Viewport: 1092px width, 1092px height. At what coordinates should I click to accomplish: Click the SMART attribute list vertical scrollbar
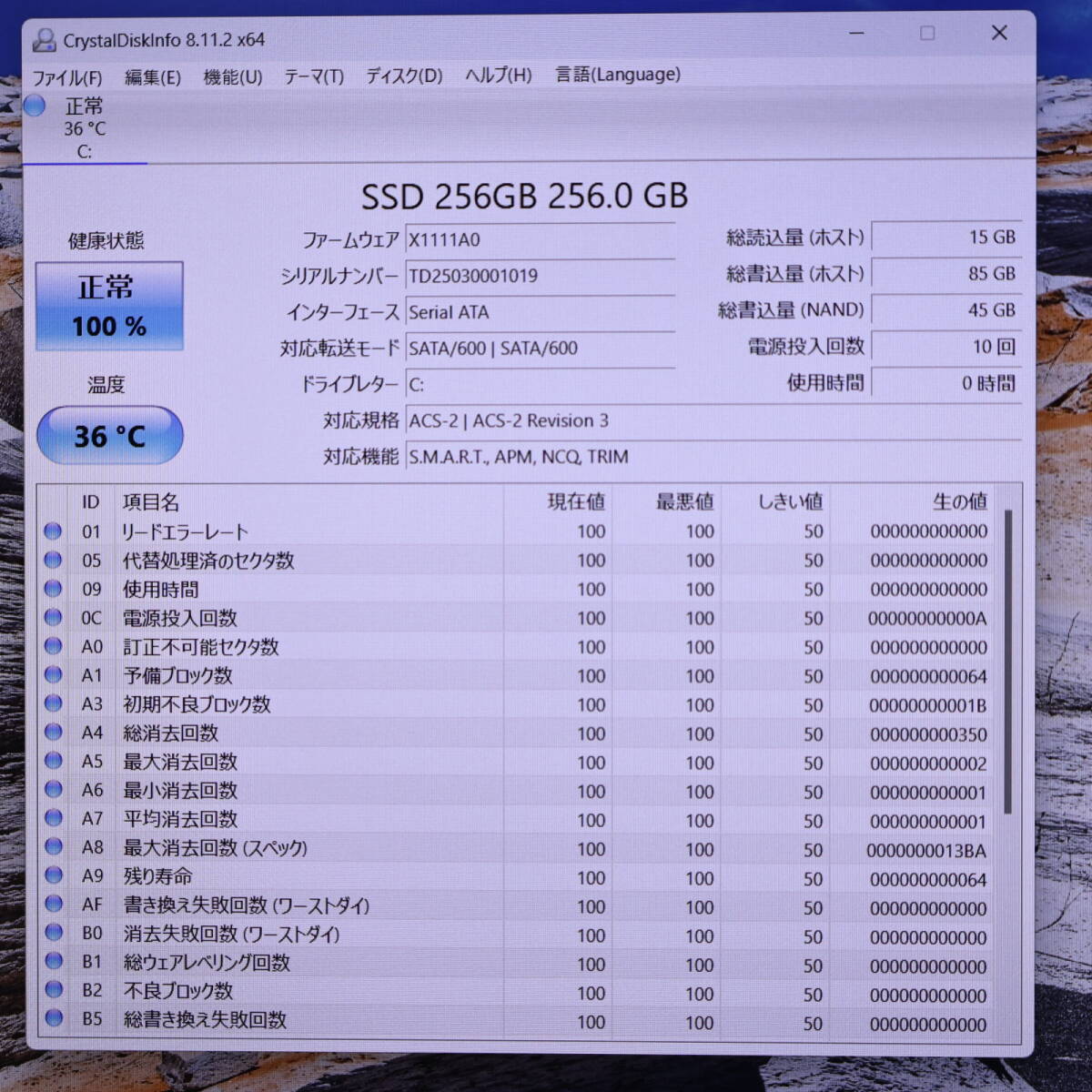coord(1007,664)
